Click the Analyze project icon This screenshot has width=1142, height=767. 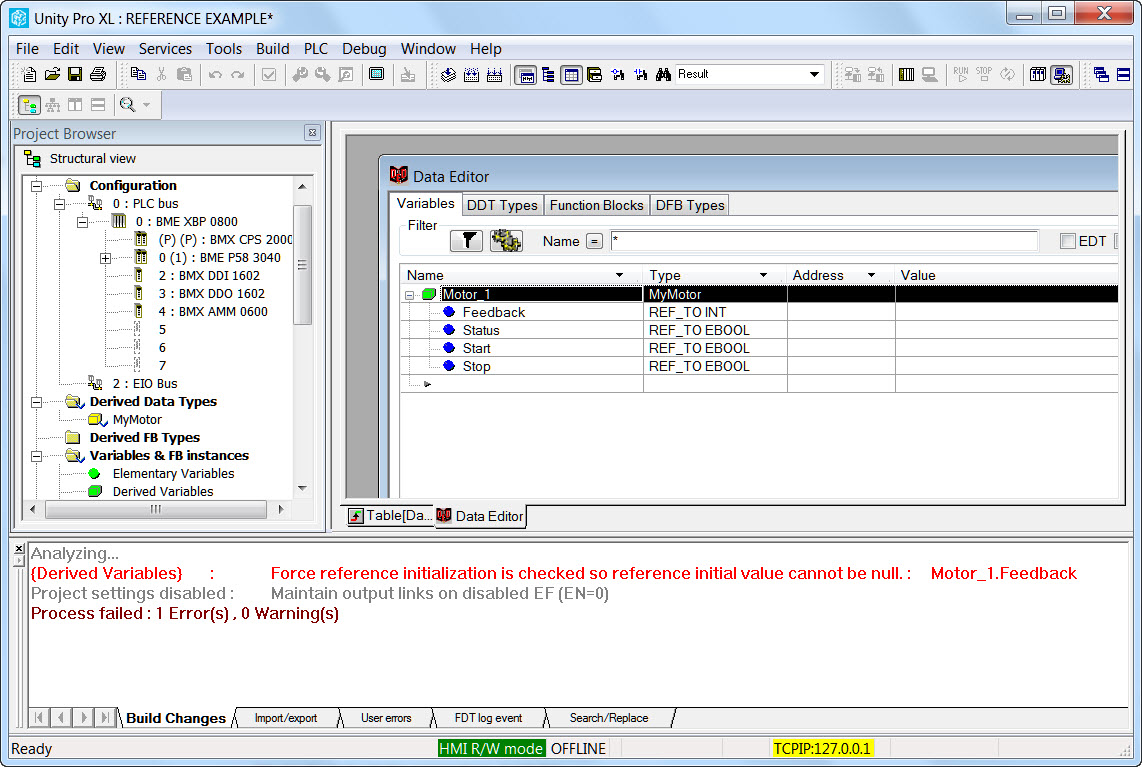(448, 74)
